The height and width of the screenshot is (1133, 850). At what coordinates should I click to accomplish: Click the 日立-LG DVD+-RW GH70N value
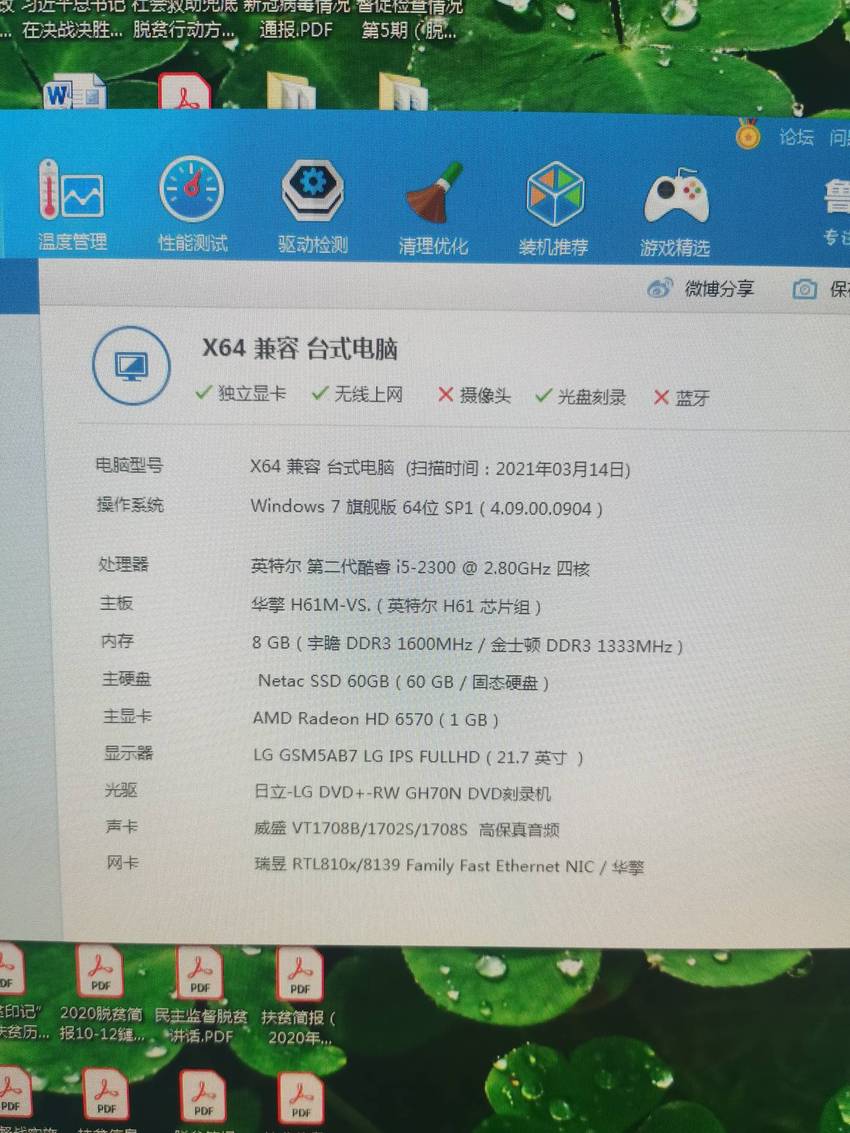(403, 793)
